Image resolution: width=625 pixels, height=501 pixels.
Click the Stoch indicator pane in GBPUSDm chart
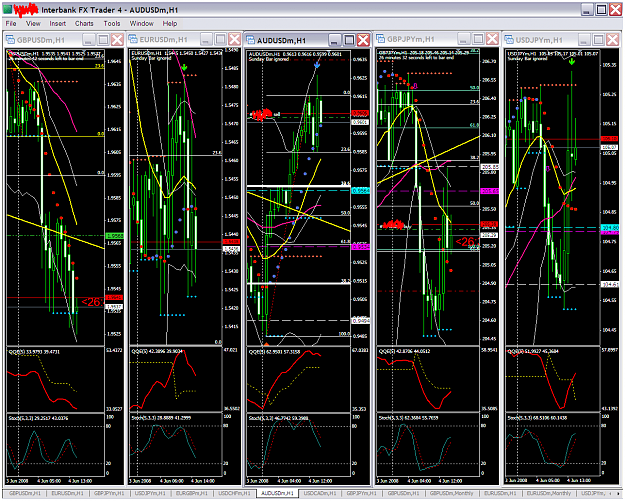click(55, 445)
